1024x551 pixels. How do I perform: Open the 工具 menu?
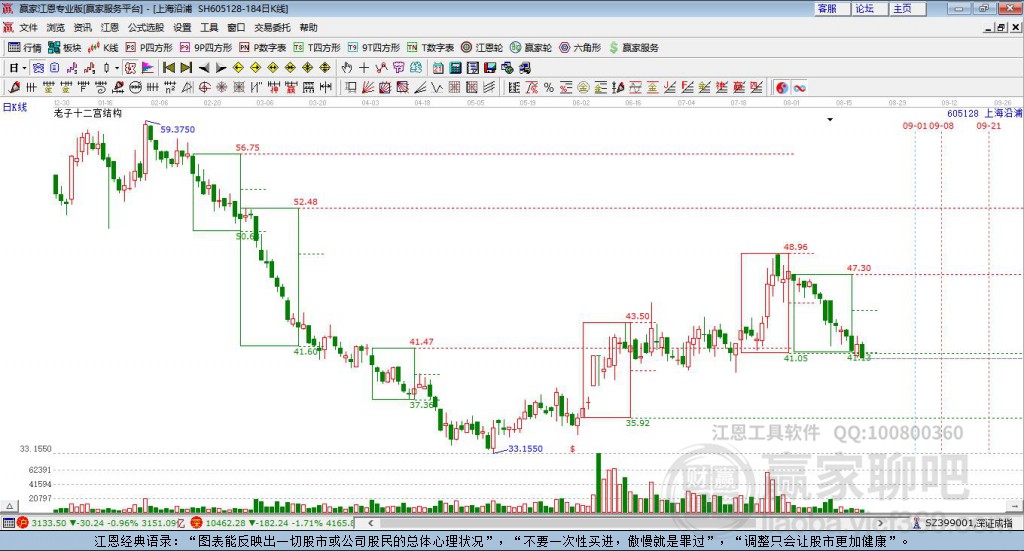click(209, 27)
